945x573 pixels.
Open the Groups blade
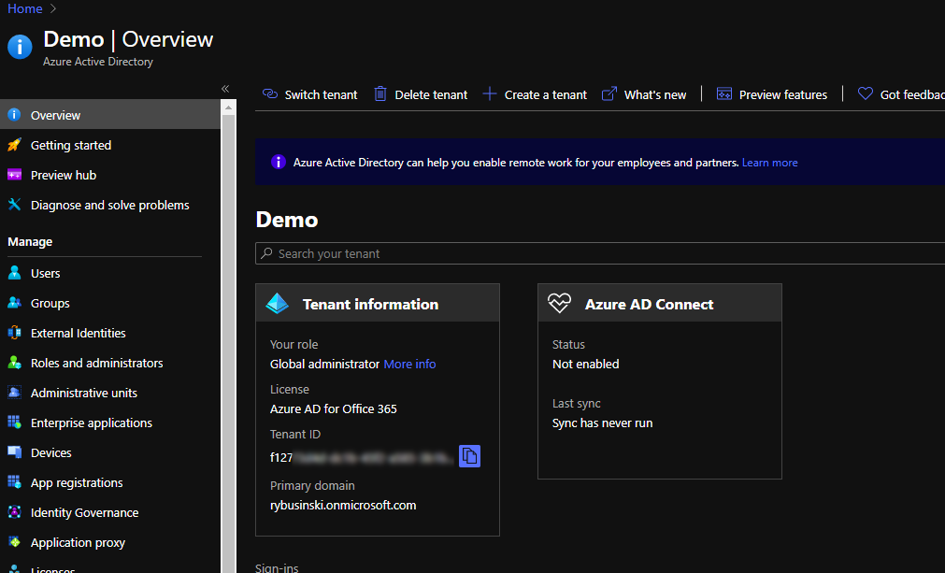(50, 304)
